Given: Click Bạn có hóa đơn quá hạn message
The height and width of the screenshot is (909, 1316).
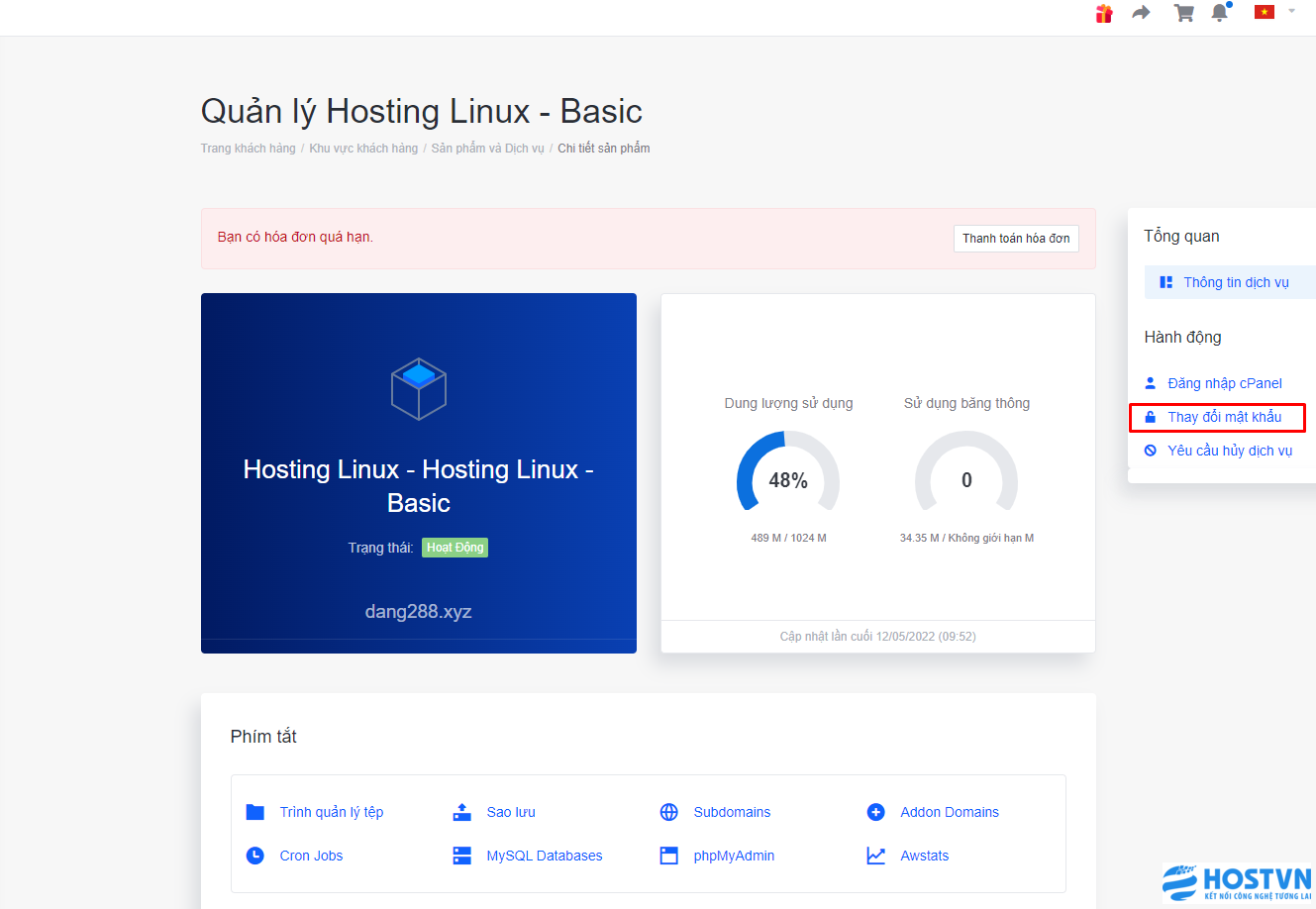Looking at the screenshot, I should [295, 238].
